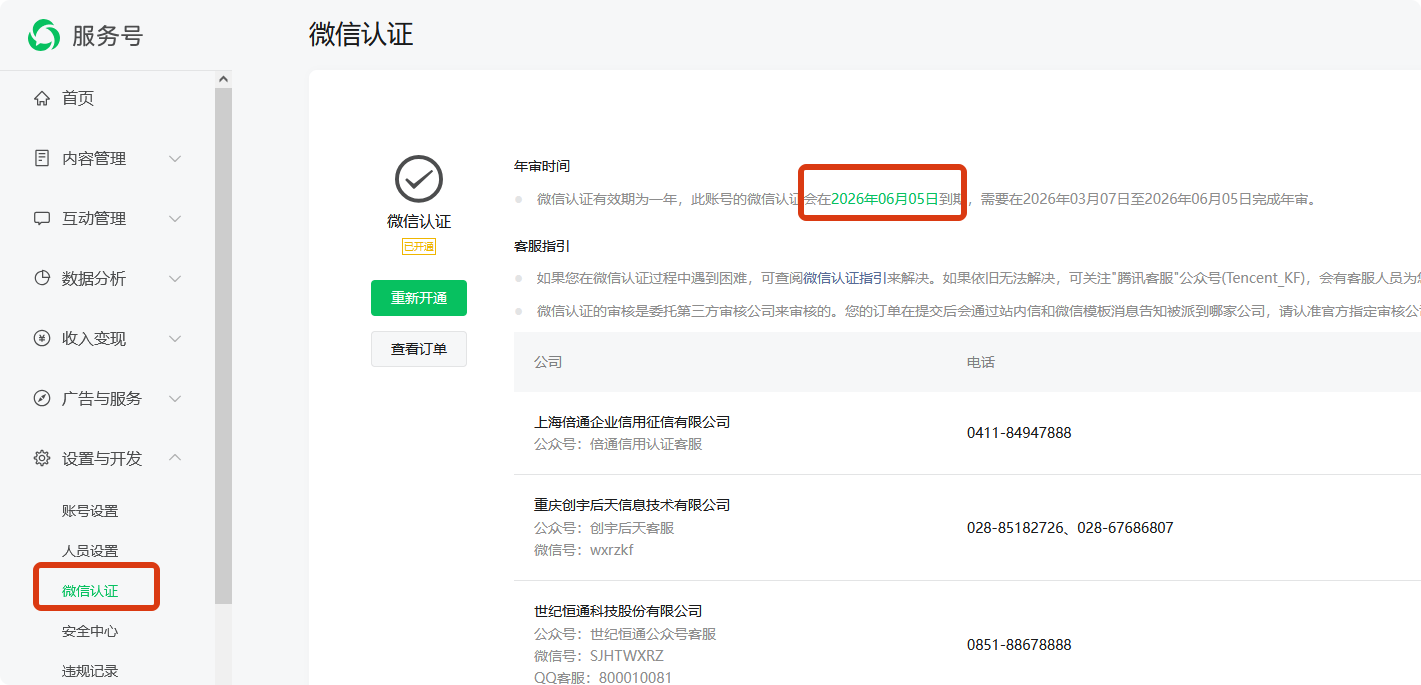Image resolution: width=1421 pixels, height=685 pixels.
Task: Click the 查看订单 button
Action: coord(419,349)
